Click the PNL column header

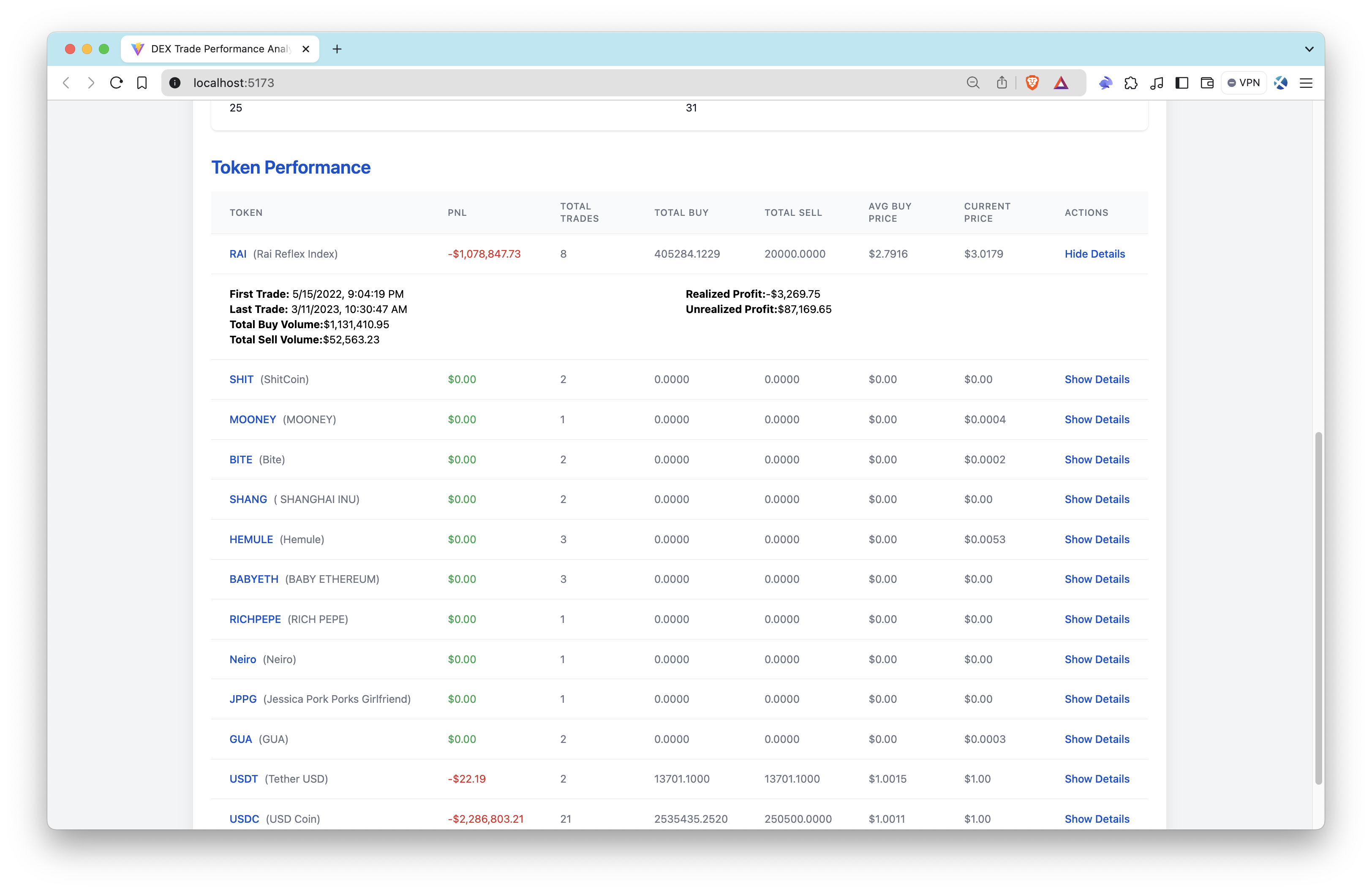[x=457, y=212]
